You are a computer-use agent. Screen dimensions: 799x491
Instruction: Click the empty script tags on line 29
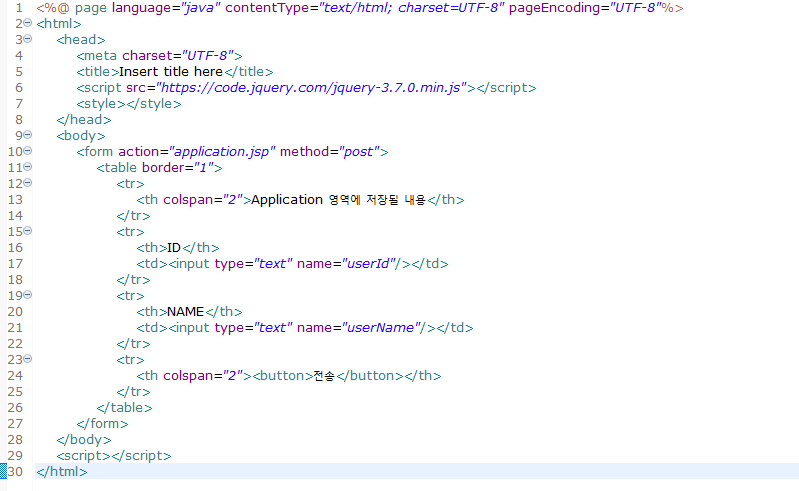pyautogui.click(x=114, y=456)
